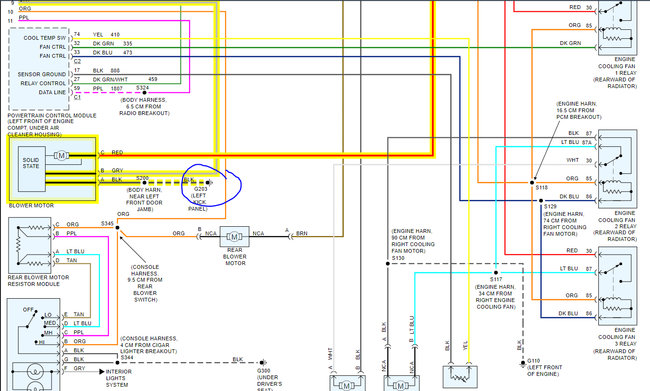This screenshot has width=650, height=391.
Task: Click the ENGINE HARN PCM breakout note
Action: [578, 110]
